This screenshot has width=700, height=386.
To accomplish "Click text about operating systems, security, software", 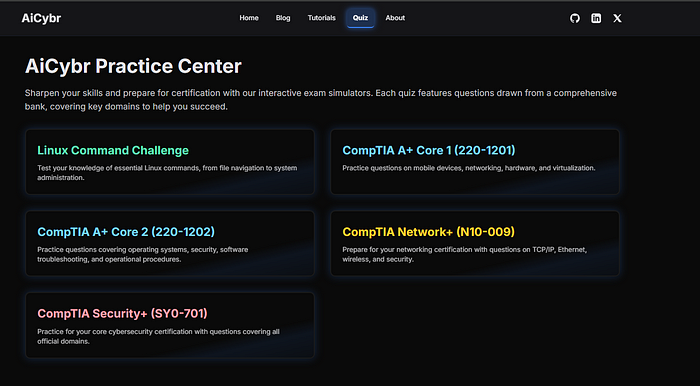I will pyautogui.click(x=142, y=254).
